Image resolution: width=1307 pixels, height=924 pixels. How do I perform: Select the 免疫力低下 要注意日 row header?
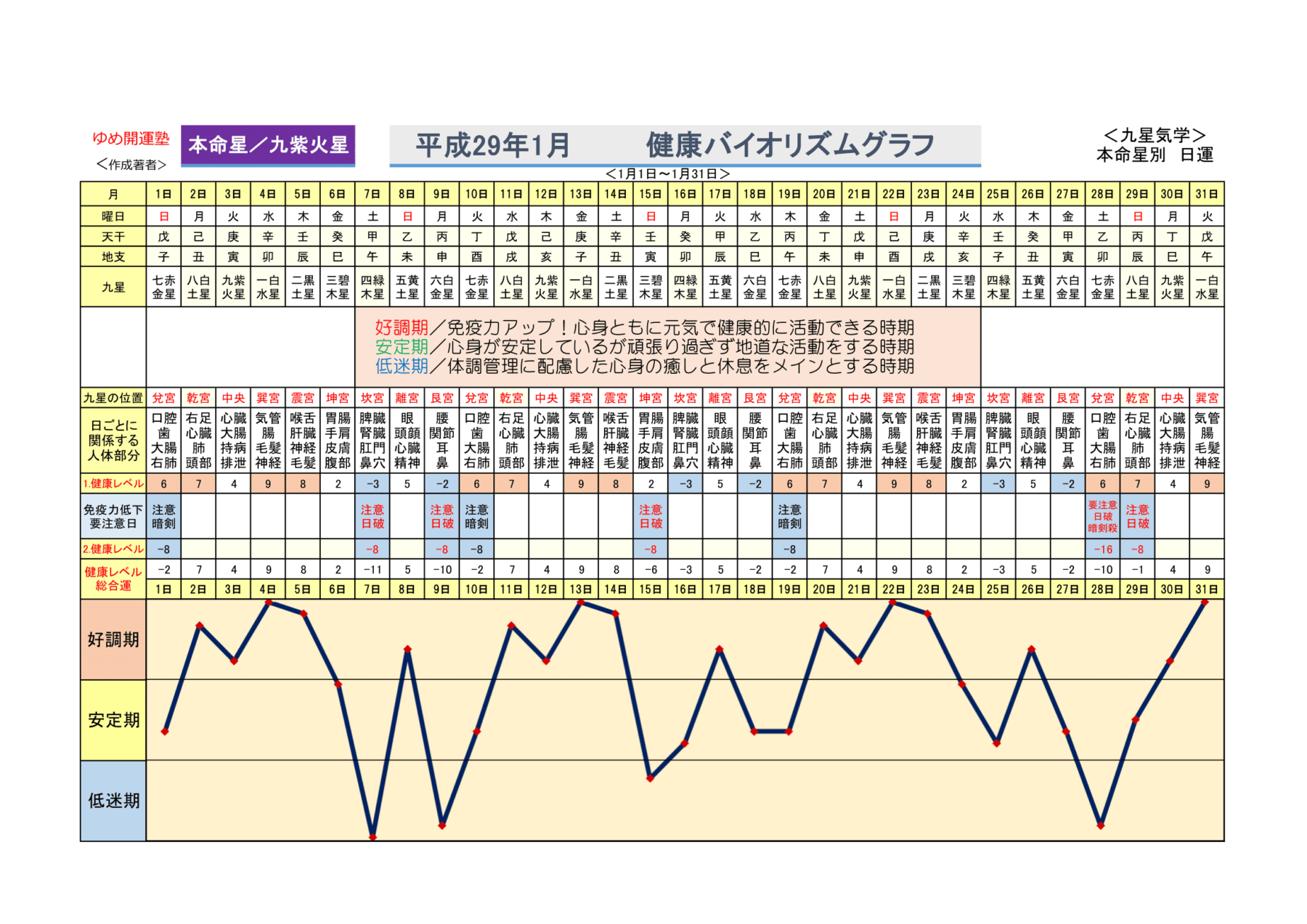[x=113, y=516]
